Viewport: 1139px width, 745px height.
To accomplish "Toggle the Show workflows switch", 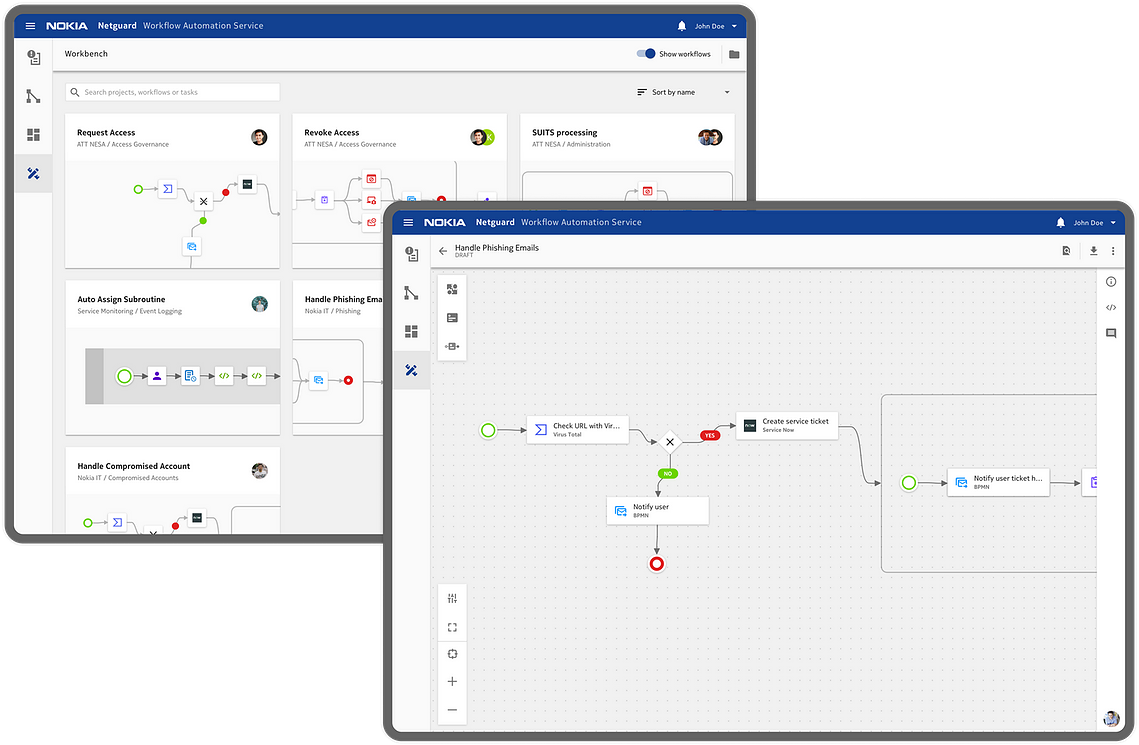I will [x=646, y=54].
